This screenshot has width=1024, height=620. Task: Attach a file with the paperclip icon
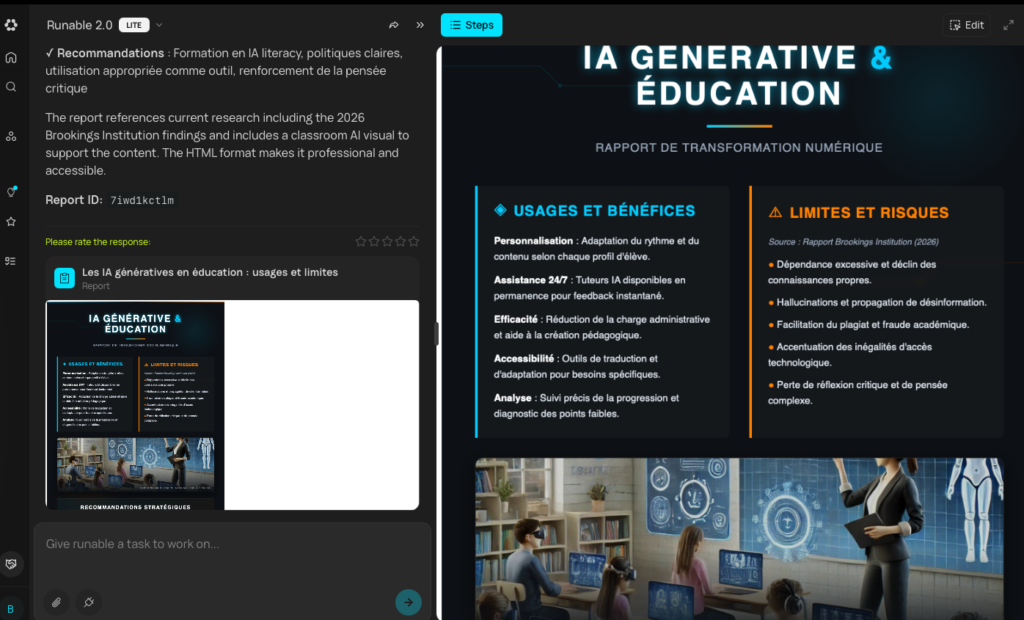point(57,602)
